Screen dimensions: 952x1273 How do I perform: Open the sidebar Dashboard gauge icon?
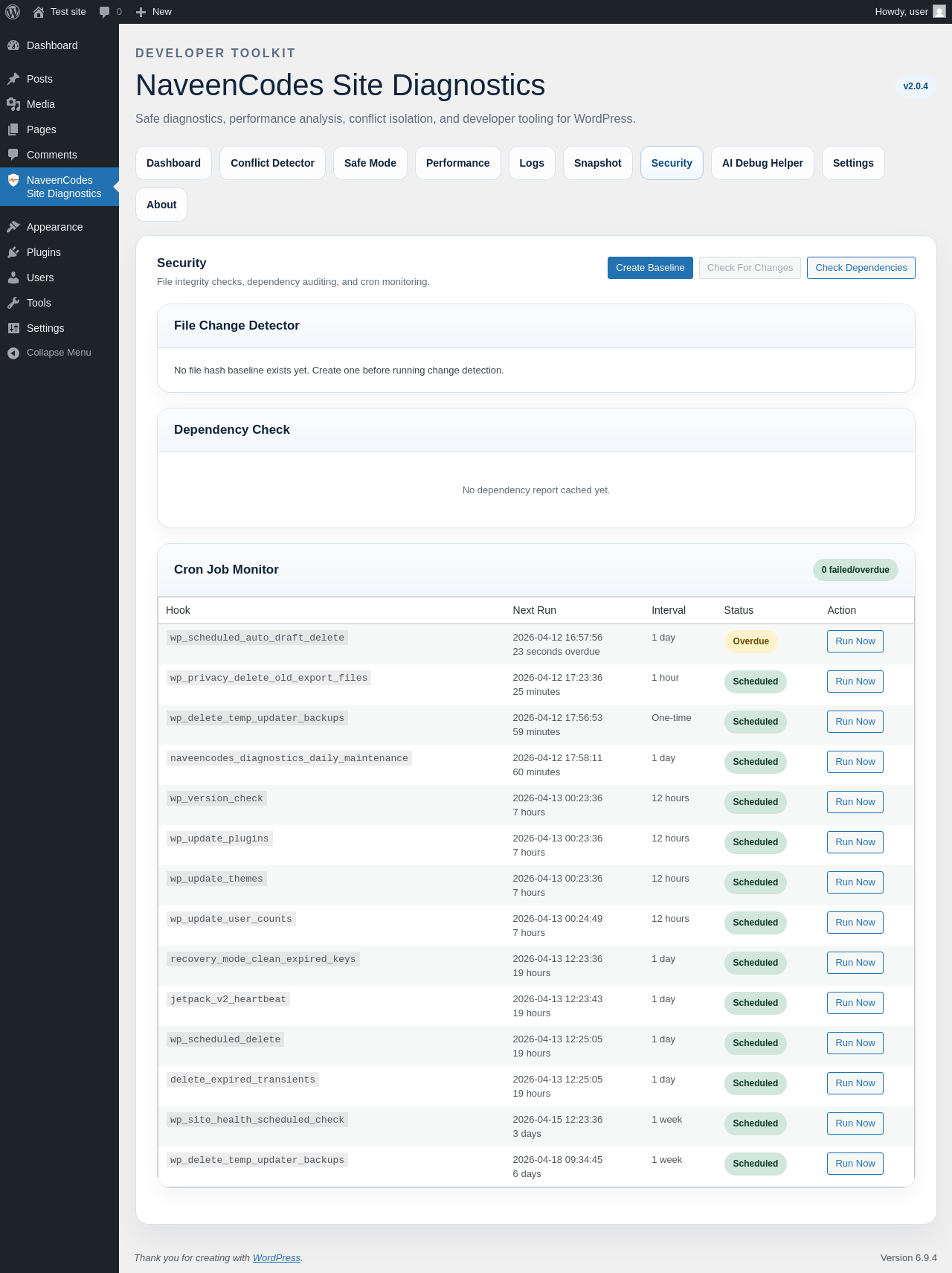(x=13, y=45)
